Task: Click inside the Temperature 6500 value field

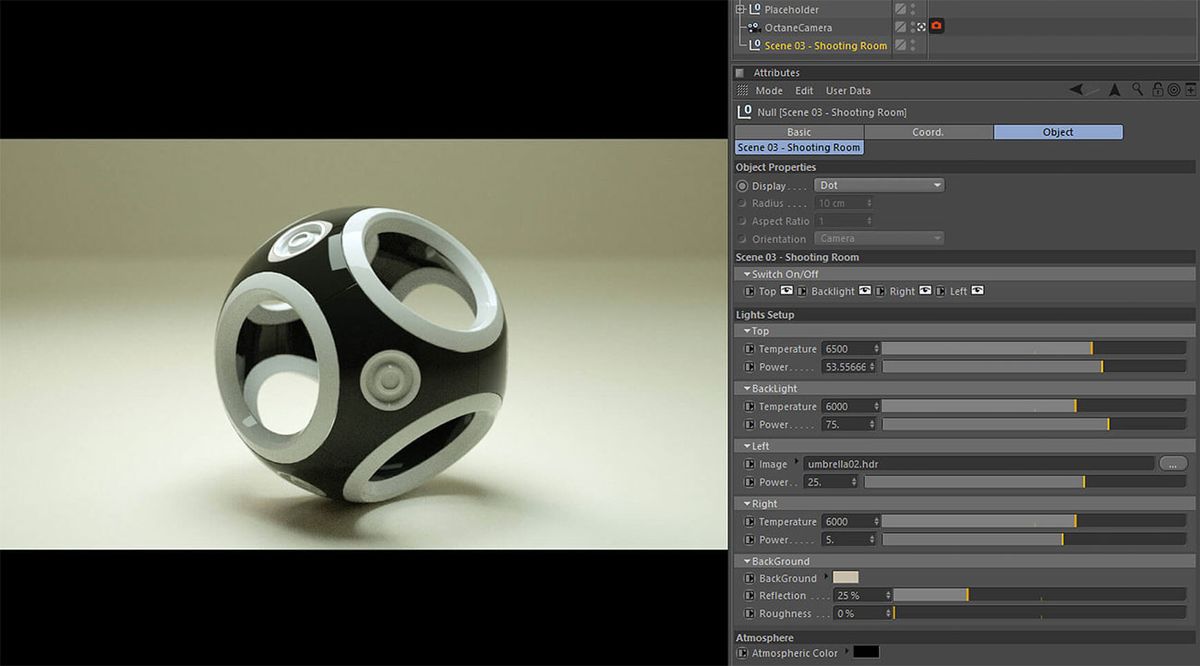Action: (848, 348)
